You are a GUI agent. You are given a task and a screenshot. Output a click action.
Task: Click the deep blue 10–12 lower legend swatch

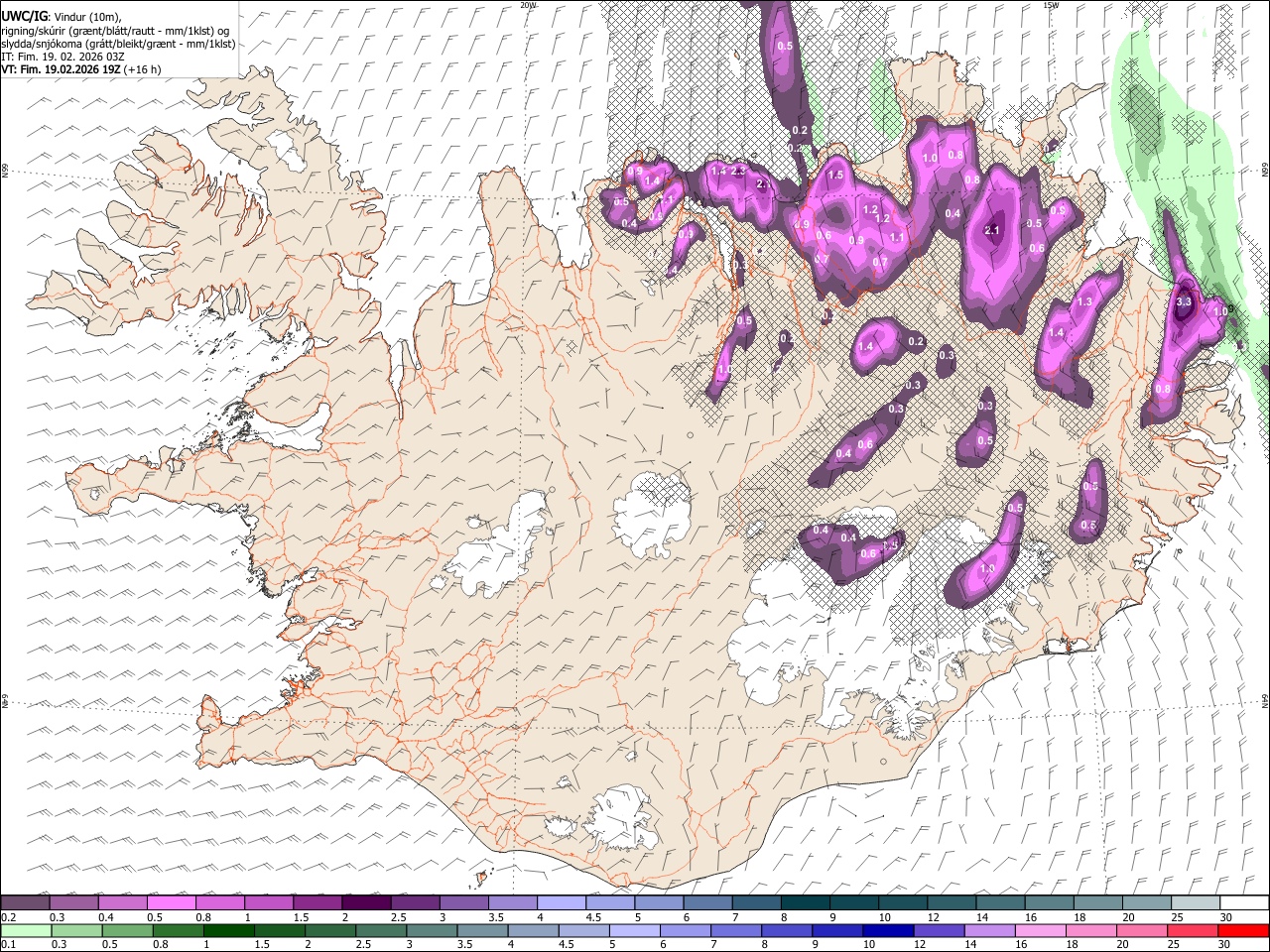[887, 930]
